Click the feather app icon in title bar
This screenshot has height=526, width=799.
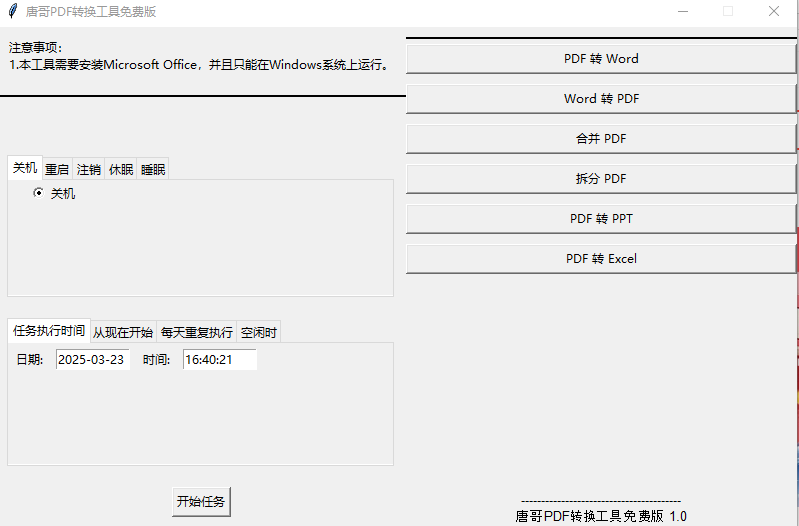click(x=13, y=11)
